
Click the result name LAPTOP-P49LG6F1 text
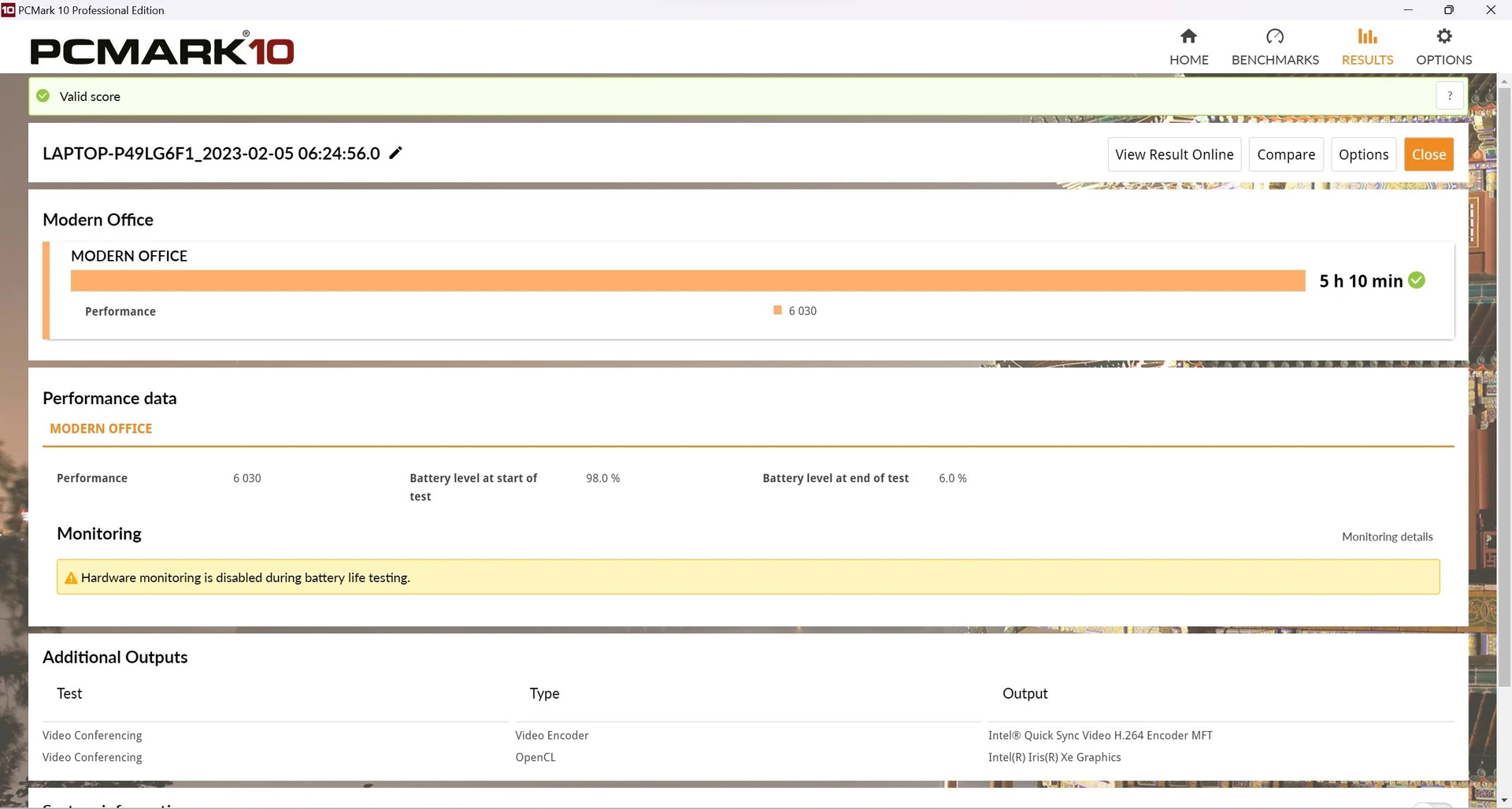click(x=211, y=154)
